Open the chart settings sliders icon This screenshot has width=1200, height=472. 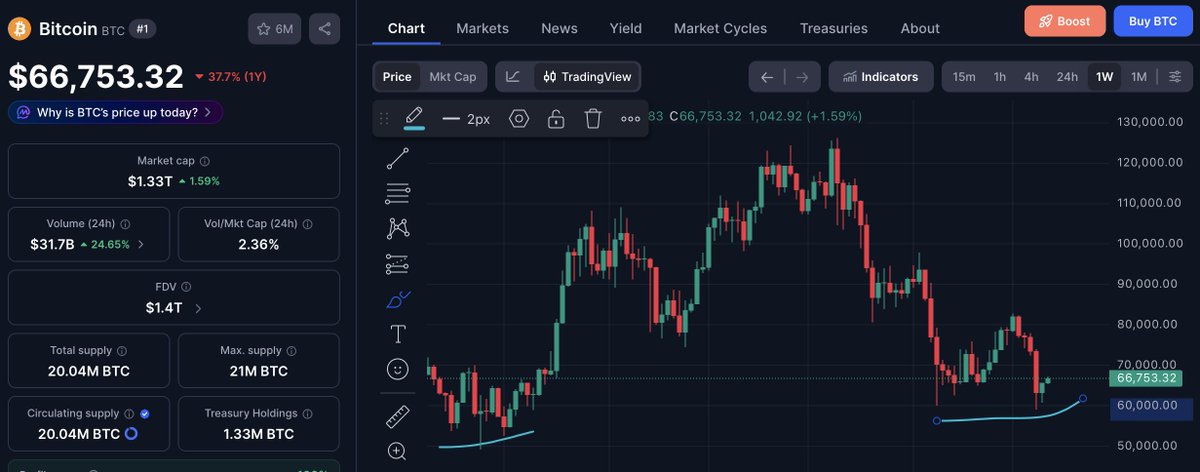click(x=1174, y=77)
